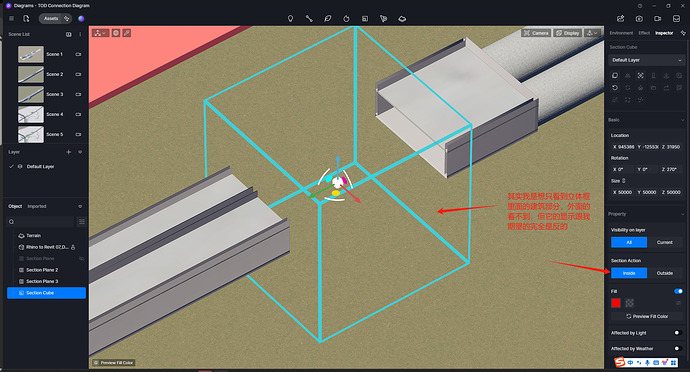Click the camera icon beside Scene 1
This screenshot has width=690, height=372.
point(78,54)
